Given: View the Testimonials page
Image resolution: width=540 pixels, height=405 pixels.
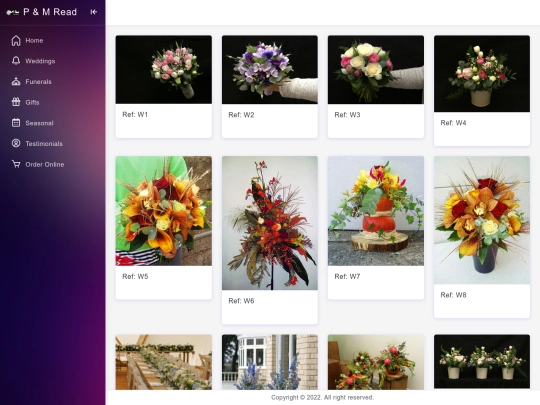Looking at the screenshot, I should click(x=44, y=144).
